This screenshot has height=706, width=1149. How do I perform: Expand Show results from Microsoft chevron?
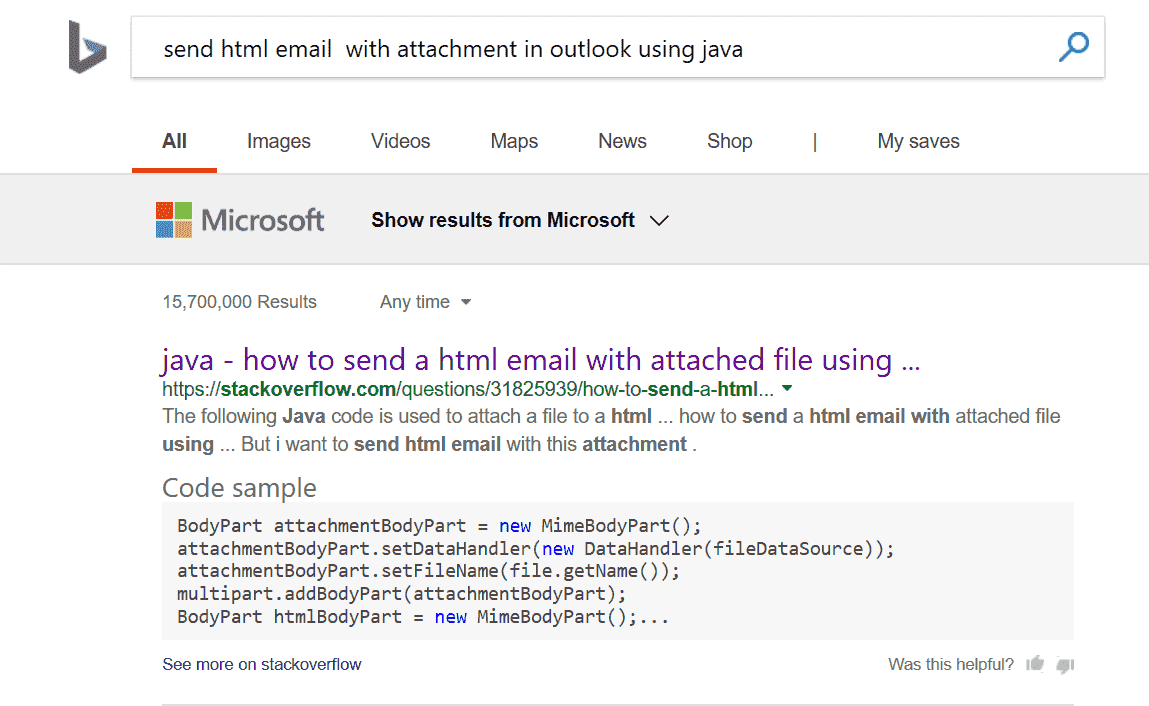(x=660, y=221)
